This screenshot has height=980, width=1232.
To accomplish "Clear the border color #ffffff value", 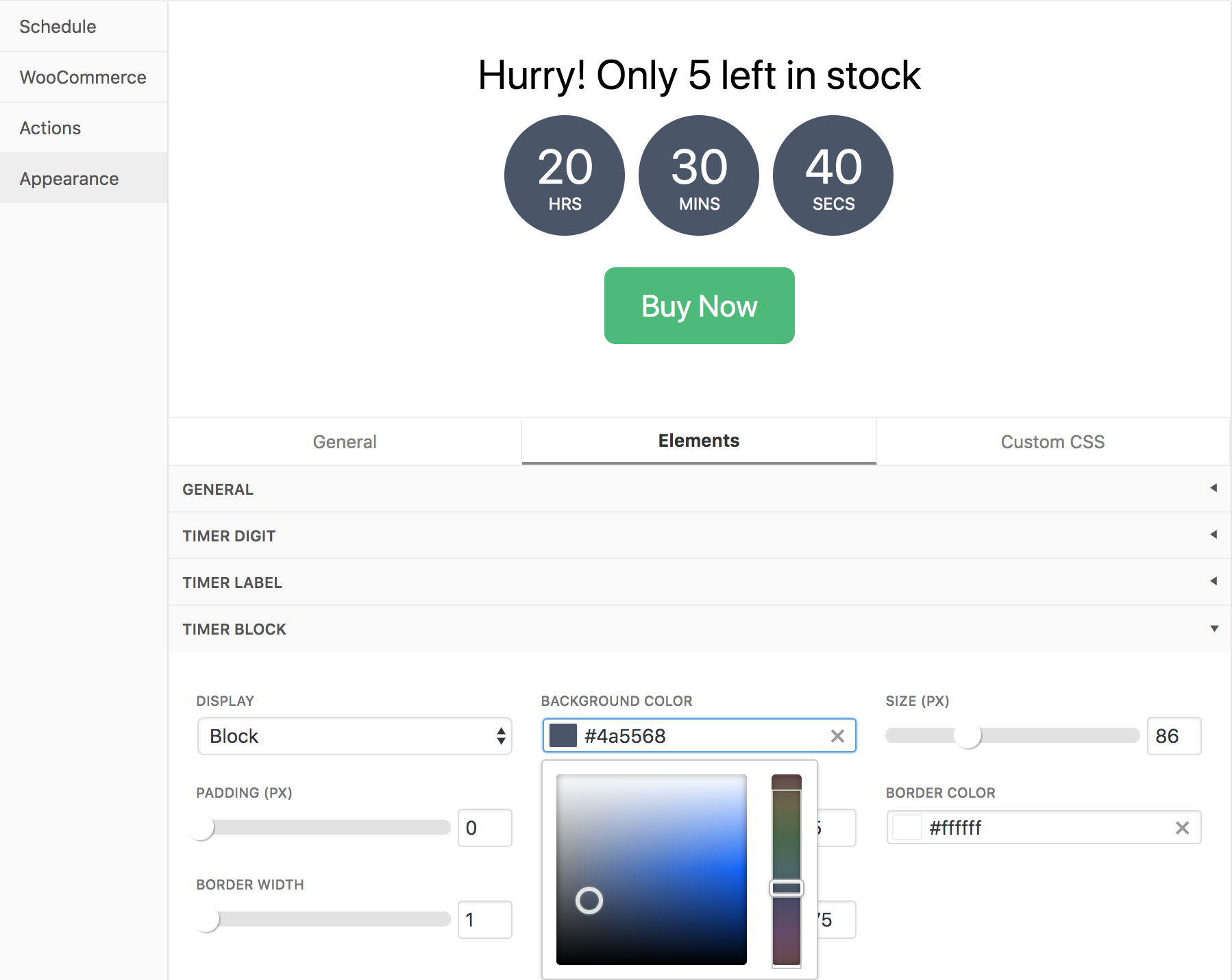I will coord(1182,828).
